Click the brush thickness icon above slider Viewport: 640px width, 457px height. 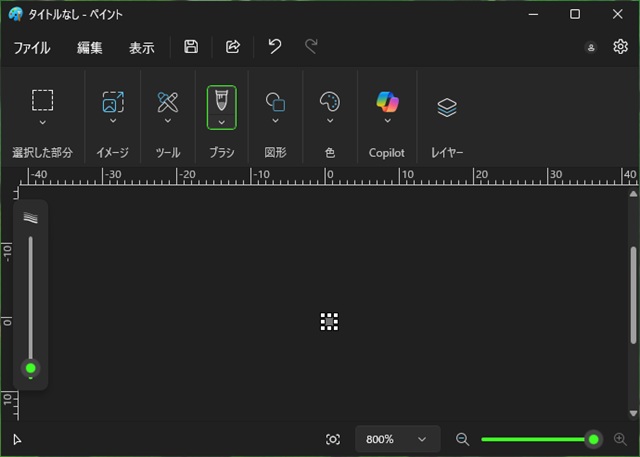coord(31,217)
